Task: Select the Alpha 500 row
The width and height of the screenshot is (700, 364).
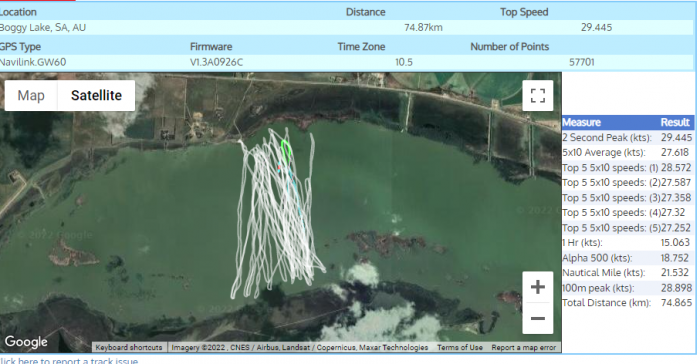Action: [628, 258]
